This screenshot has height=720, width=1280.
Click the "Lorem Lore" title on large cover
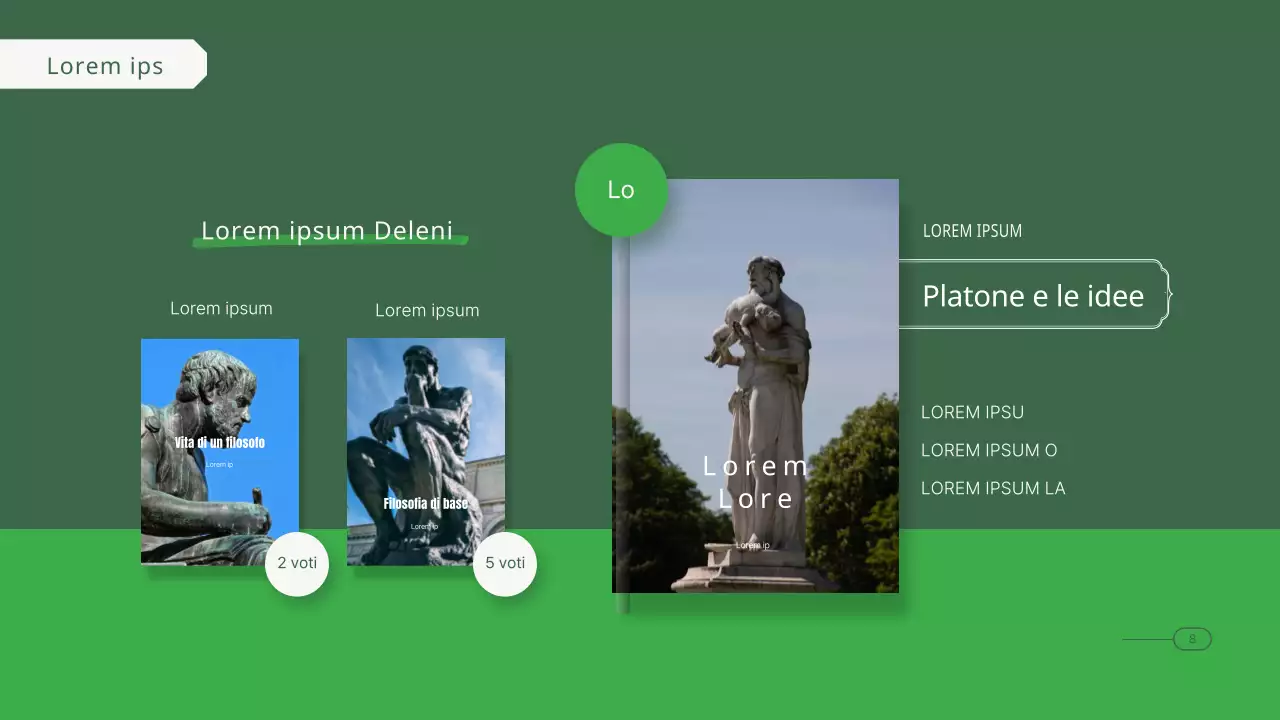756,482
